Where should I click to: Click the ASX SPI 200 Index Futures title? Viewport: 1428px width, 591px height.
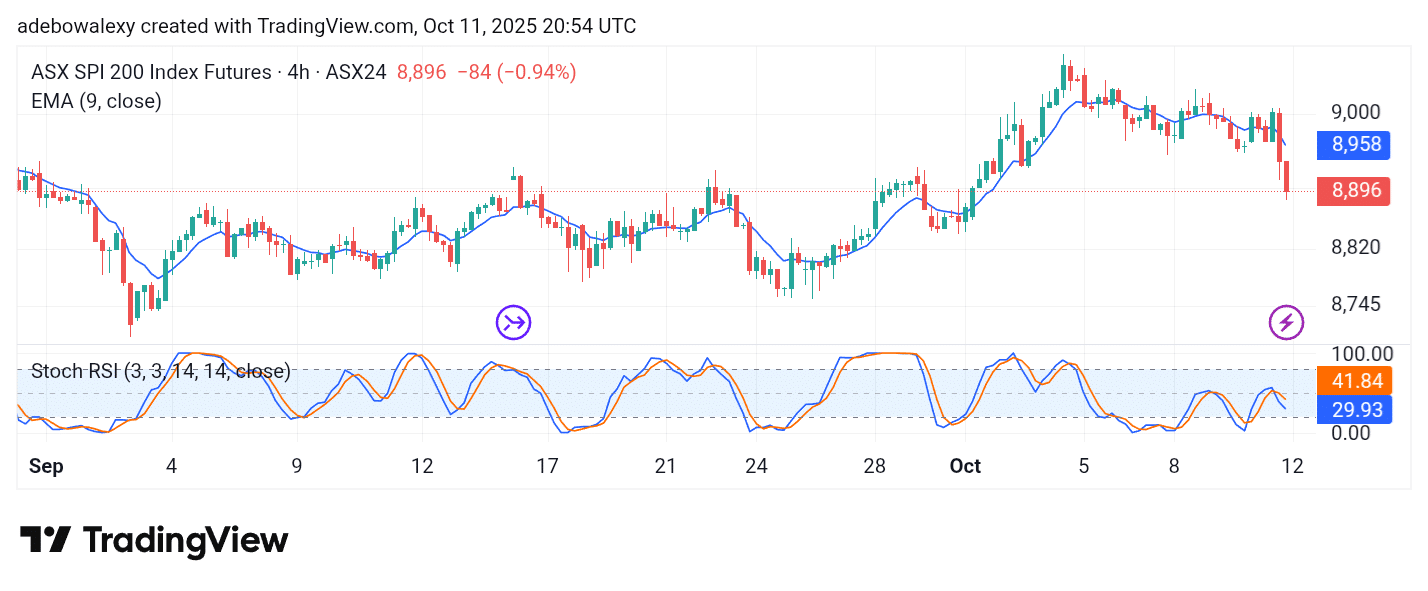(x=151, y=72)
